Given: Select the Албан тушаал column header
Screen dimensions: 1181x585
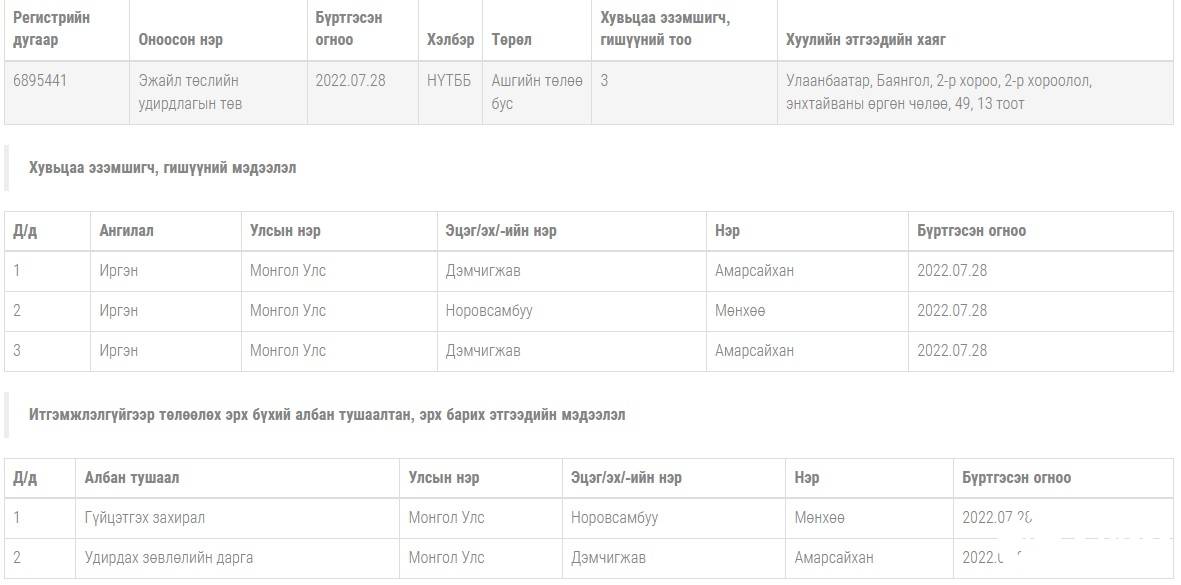Looking at the screenshot, I should [132, 477].
